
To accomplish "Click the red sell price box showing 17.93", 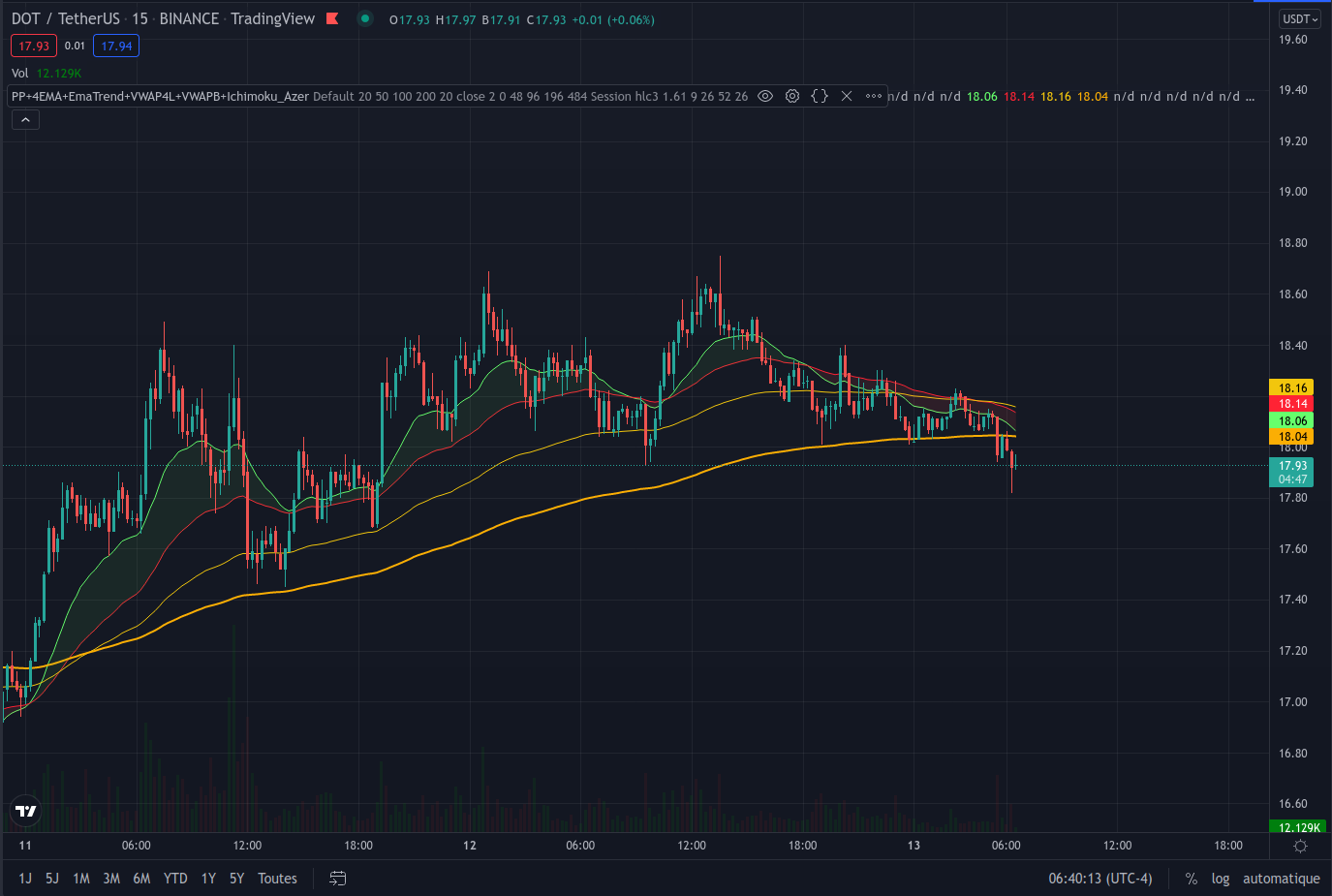I will tap(34, 45).
